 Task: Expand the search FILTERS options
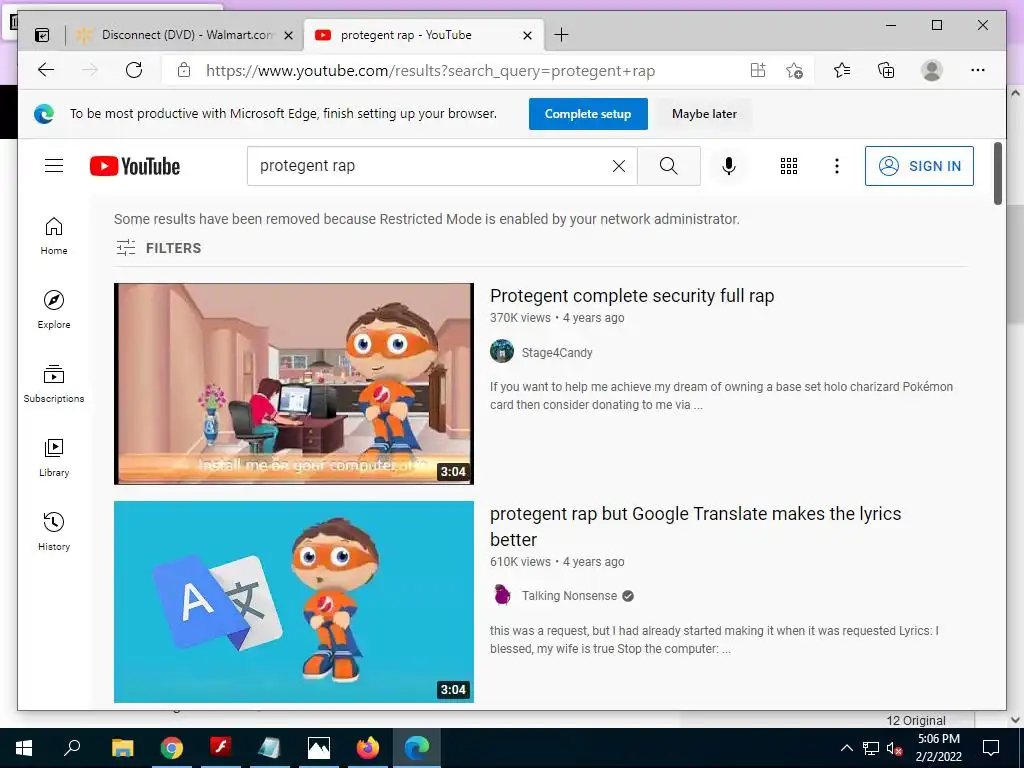point(159,248)
